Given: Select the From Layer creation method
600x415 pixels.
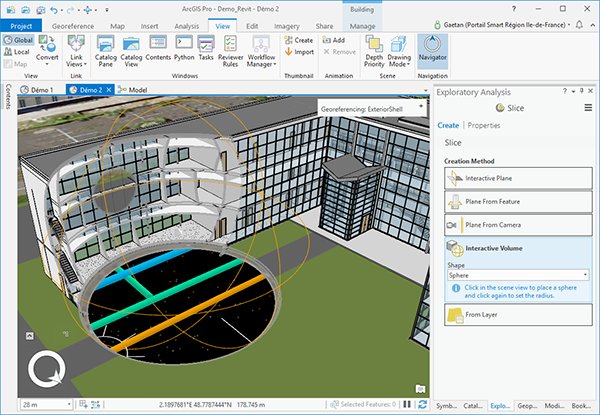Looking at the screenshot, I should [518, 314].
